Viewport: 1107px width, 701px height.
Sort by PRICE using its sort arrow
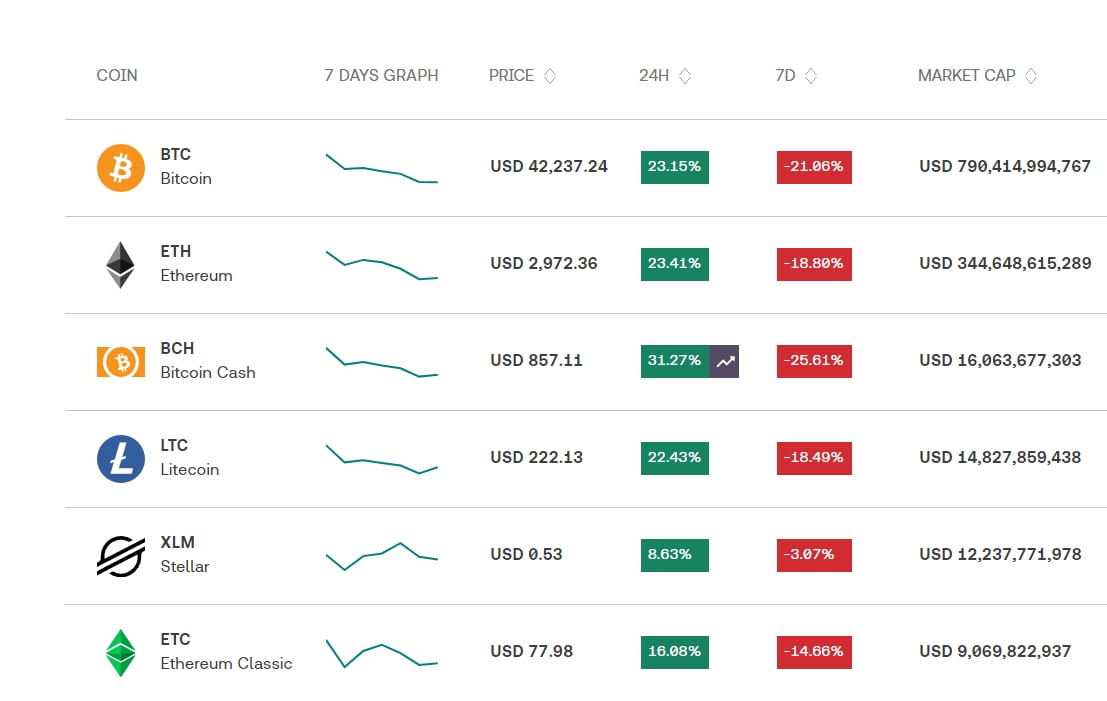pos(550,76)
